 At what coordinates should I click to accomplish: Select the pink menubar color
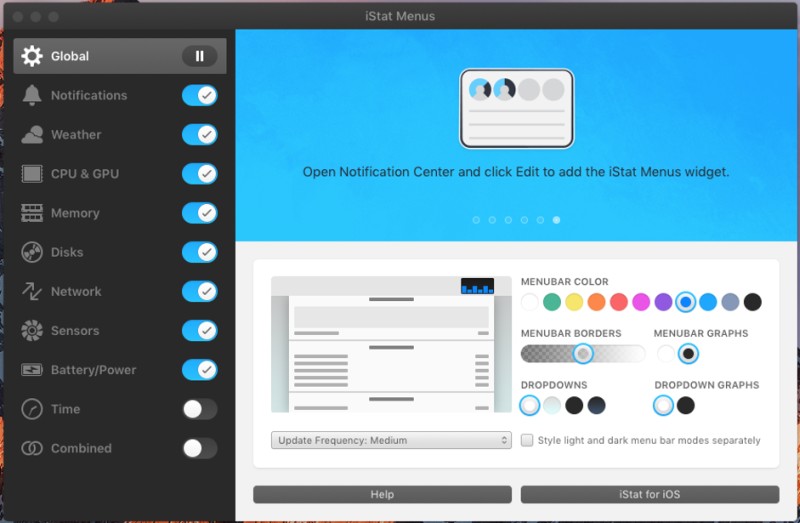click(x=641, y=302)
